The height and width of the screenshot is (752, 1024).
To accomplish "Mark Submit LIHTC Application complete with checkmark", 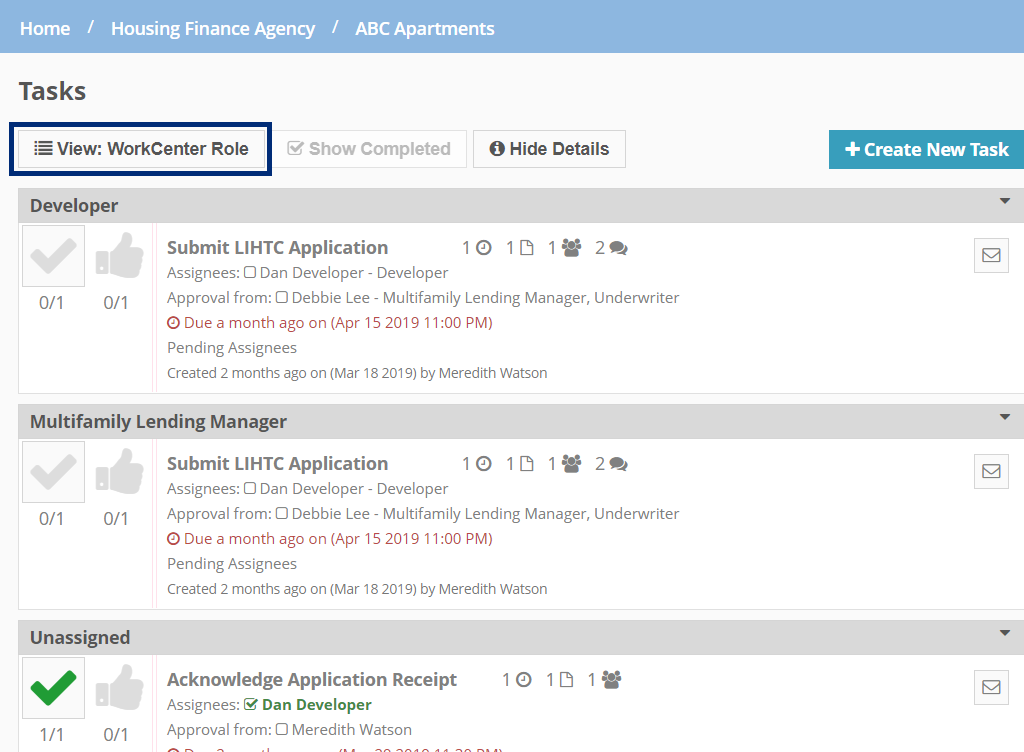I will tap(52, 255).
